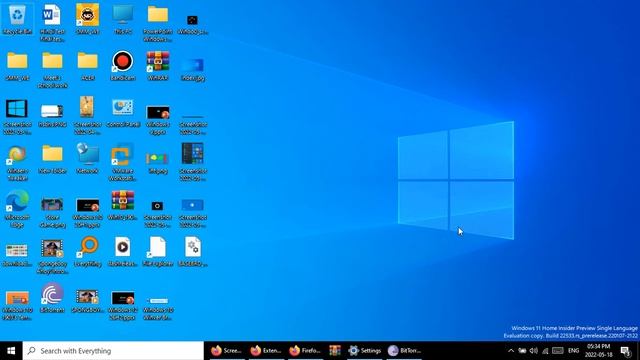Viewport: 640px width, 360px height.
Task: Switch to Settings taskbar window
Action: pos(364,351)
